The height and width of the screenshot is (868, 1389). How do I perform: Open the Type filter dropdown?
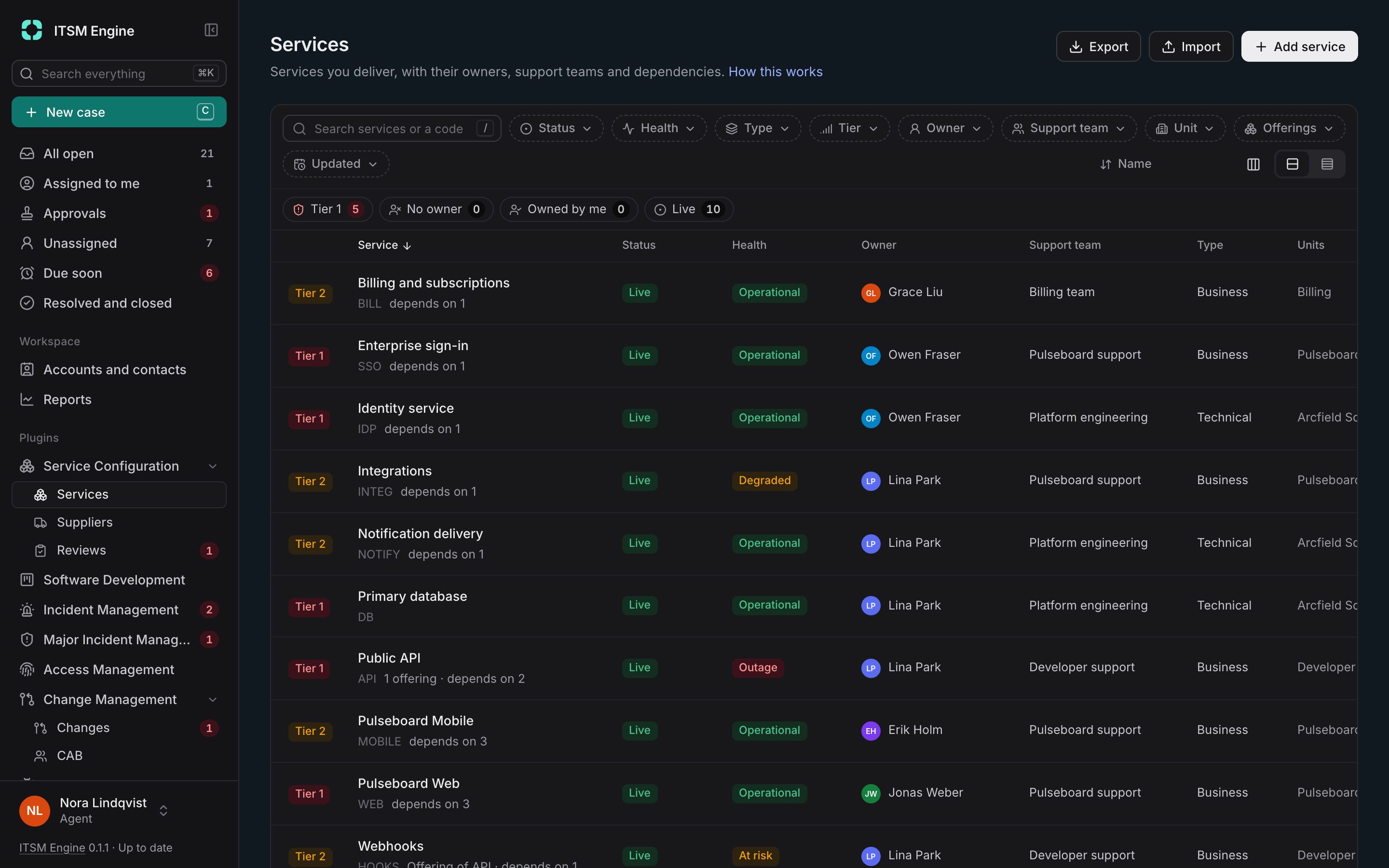(x=758, y=128)
